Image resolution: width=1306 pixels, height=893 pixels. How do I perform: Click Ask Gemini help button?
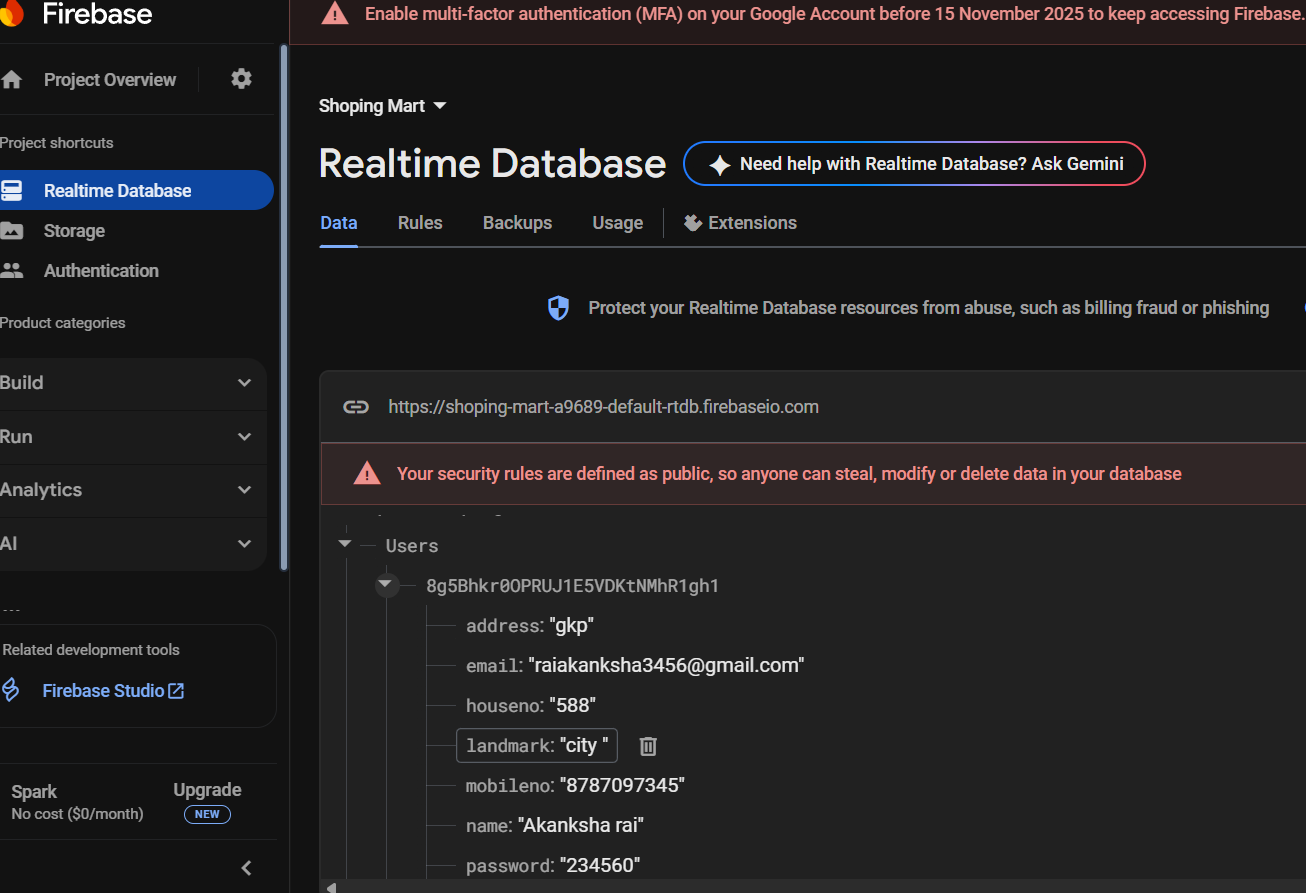[913, 164]
